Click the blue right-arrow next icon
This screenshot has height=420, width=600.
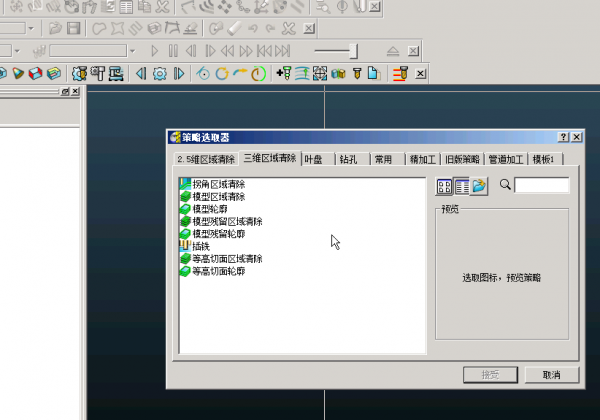[179, 73]
